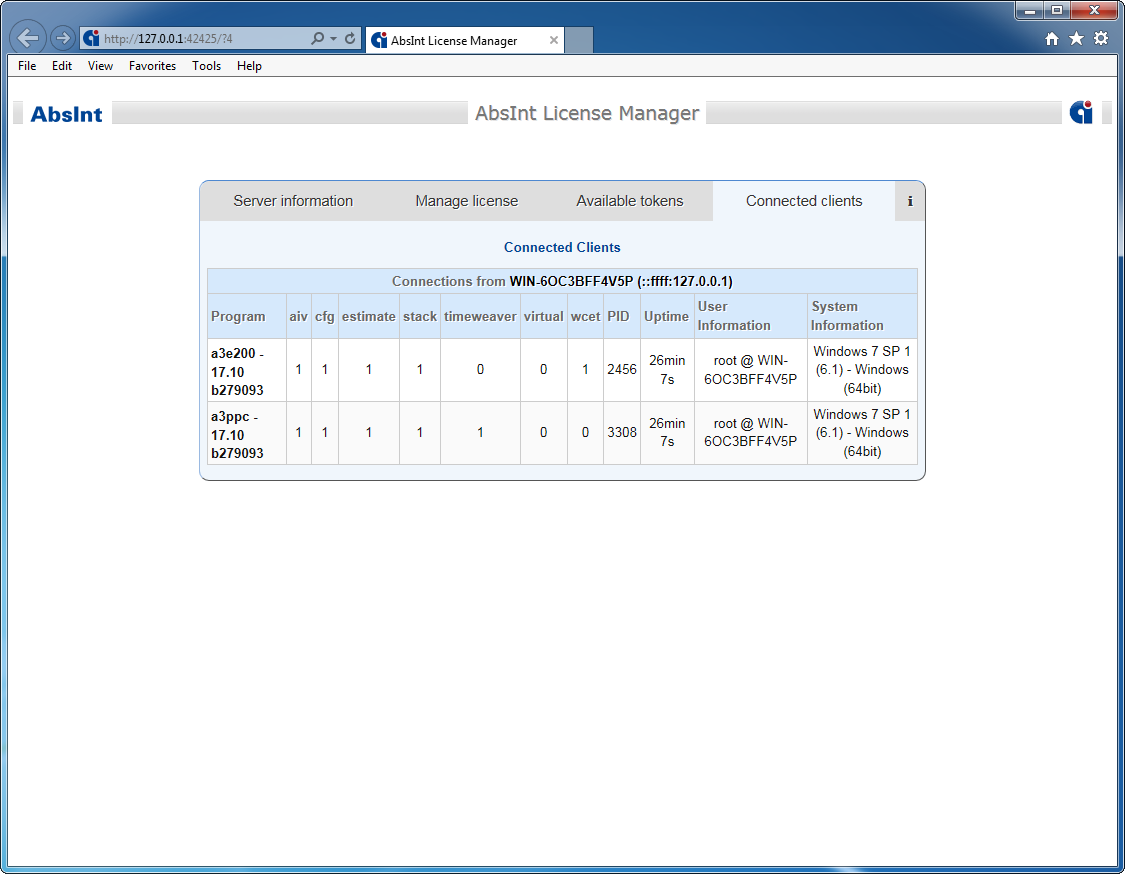Open the File menu

coord(27,66)
